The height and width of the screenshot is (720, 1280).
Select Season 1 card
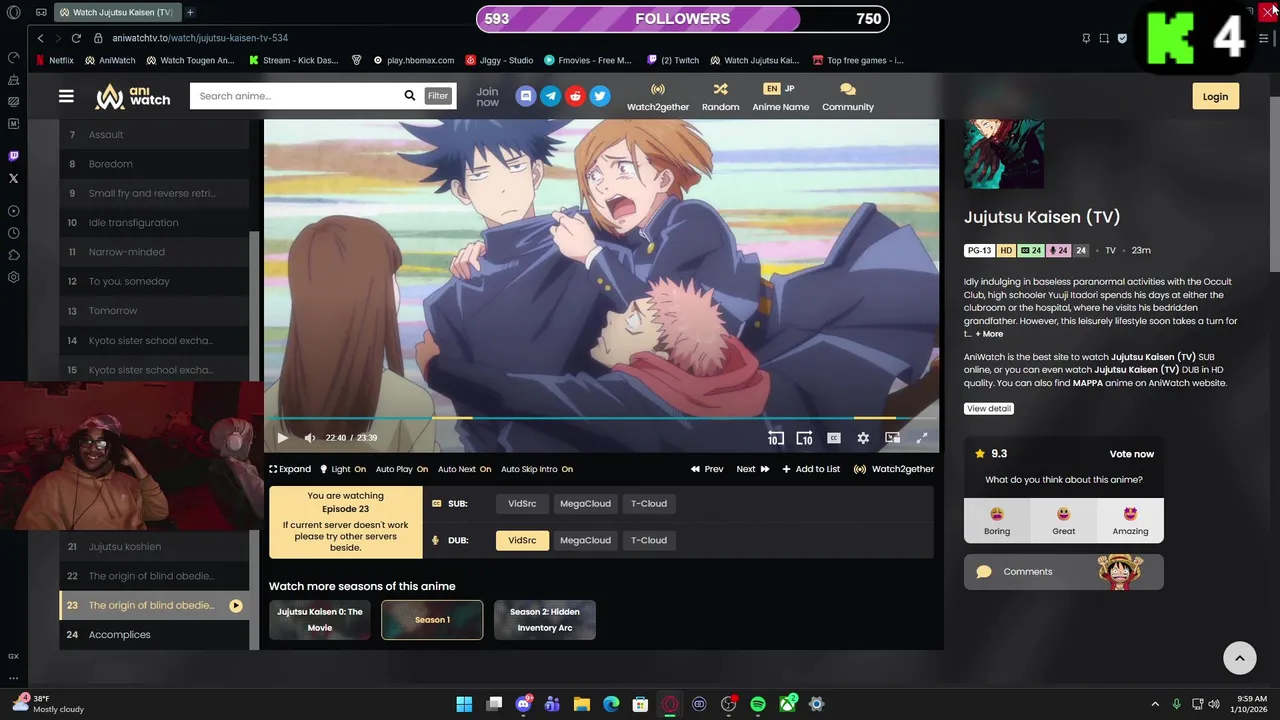click(x=432, y=620)
